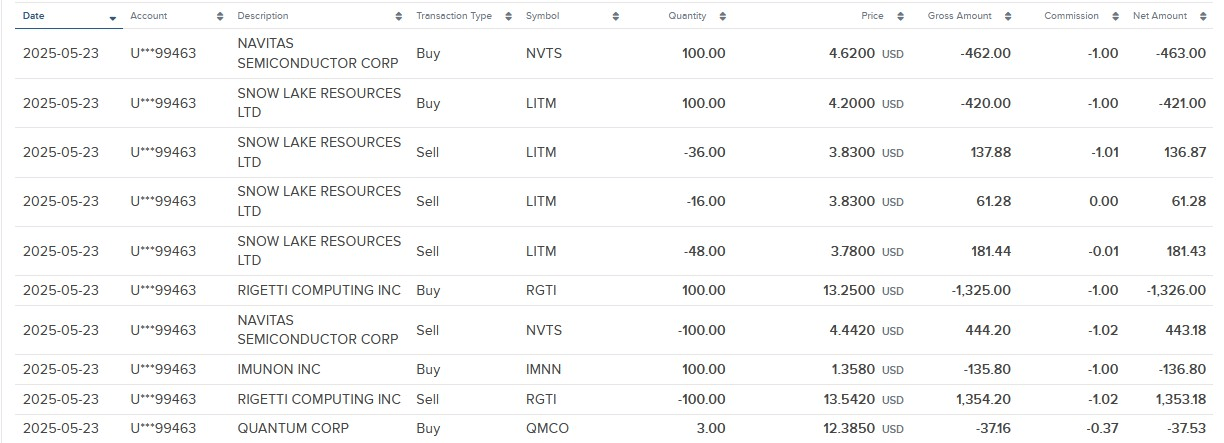Image resolution: width=1224 pixels, height=443 pixels.
Task: Click the Transaction Type header label
Action: pos(454,16)
